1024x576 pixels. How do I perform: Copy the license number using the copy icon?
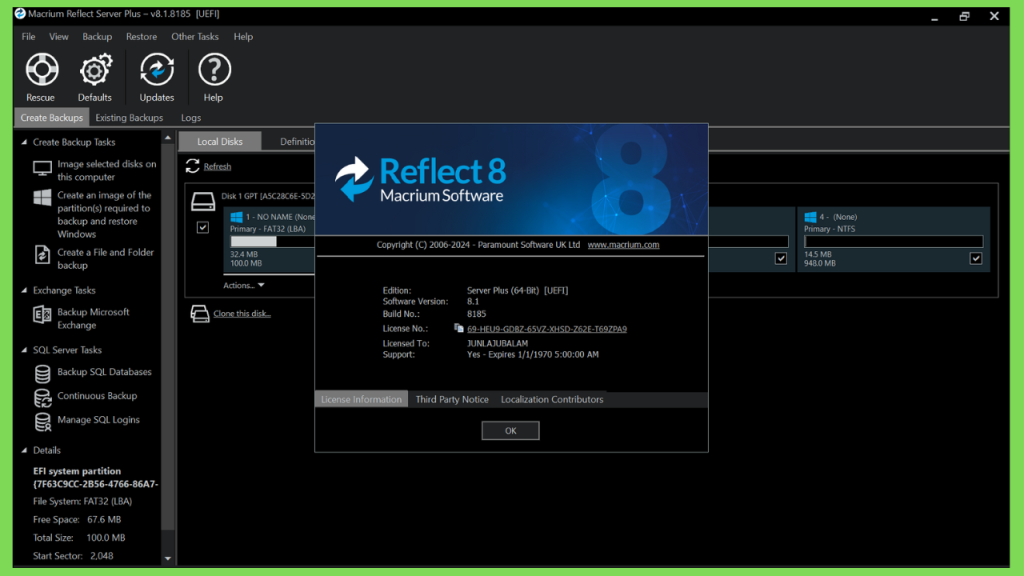458,328
